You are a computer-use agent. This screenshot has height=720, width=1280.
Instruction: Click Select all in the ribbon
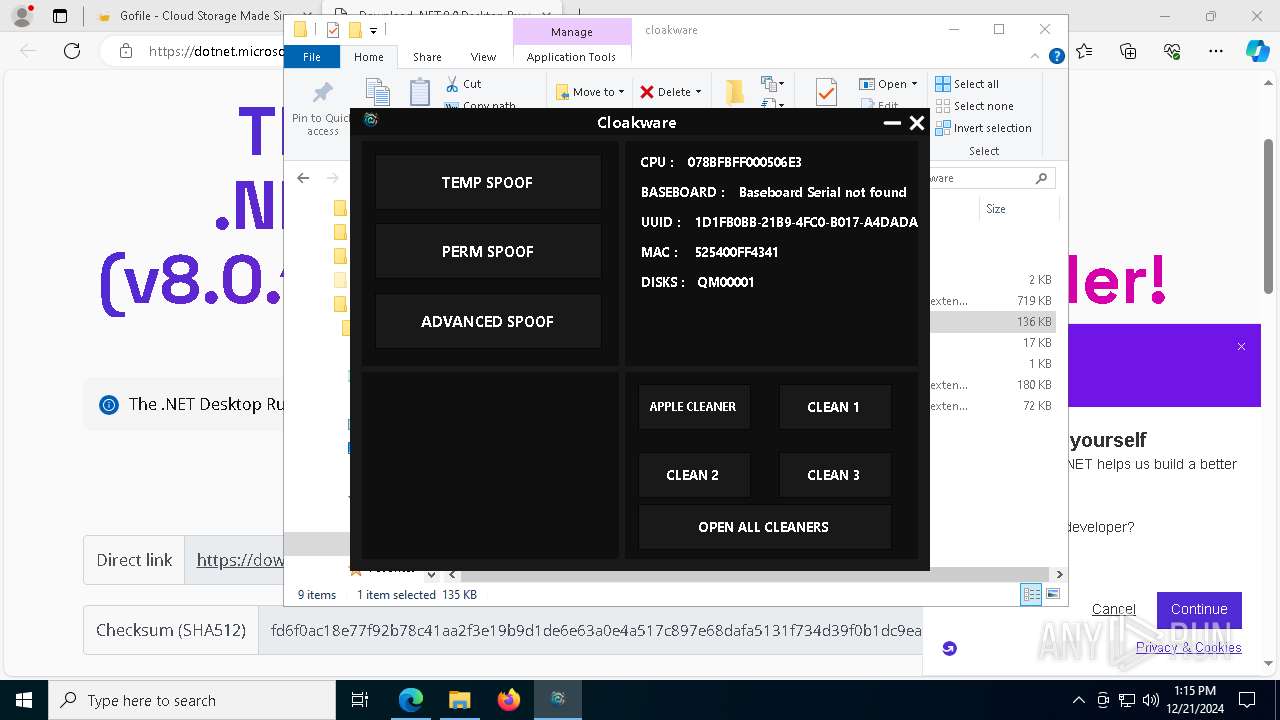(967, 84)
